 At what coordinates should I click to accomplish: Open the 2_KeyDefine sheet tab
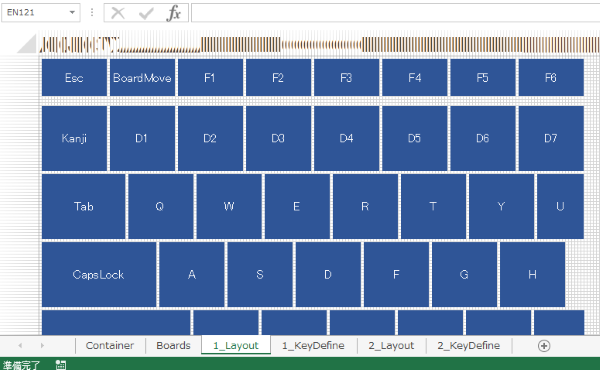click(469, 346)
